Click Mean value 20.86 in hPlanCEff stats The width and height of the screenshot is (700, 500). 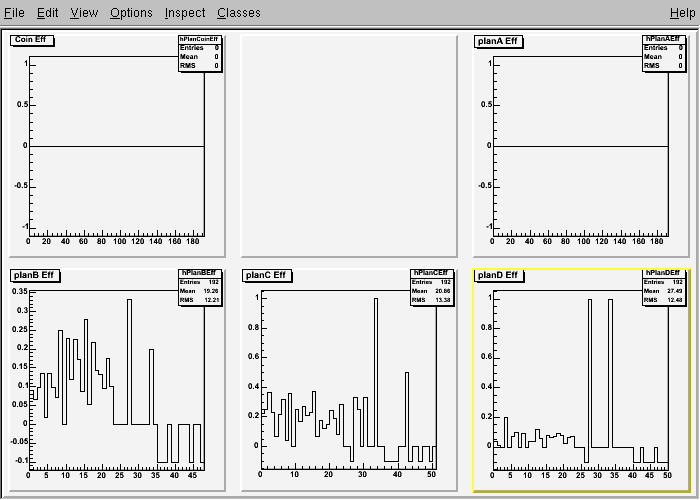pos(443,291)
